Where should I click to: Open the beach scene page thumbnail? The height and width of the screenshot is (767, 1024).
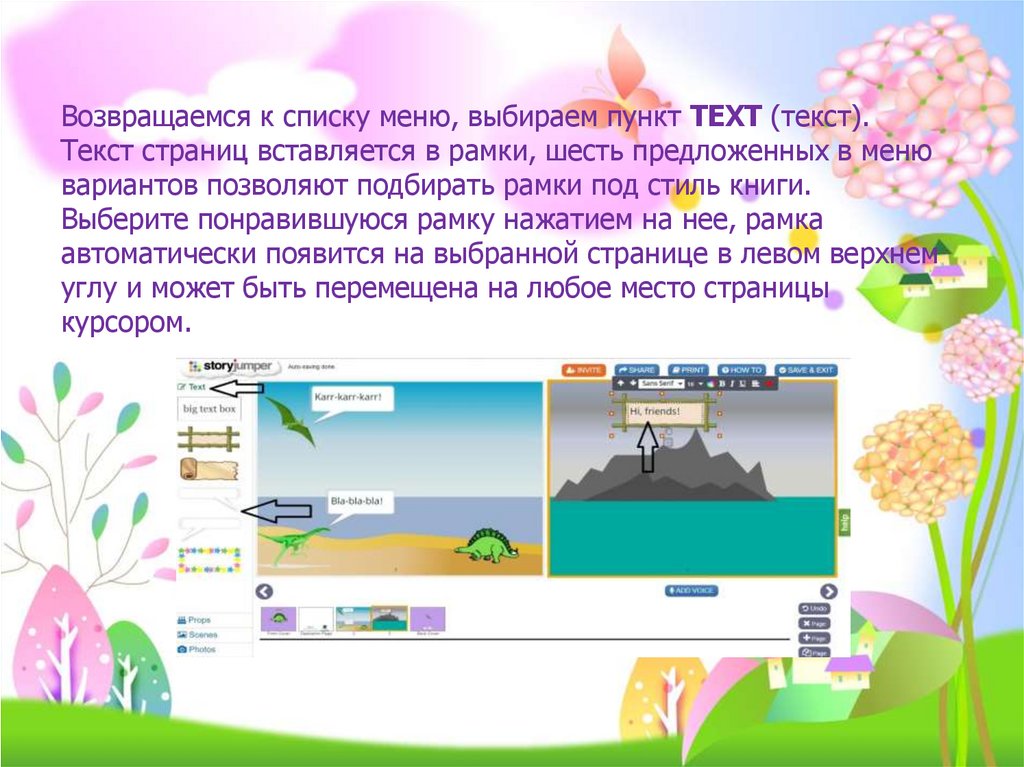pyautogui.click(x=353, y=621)
